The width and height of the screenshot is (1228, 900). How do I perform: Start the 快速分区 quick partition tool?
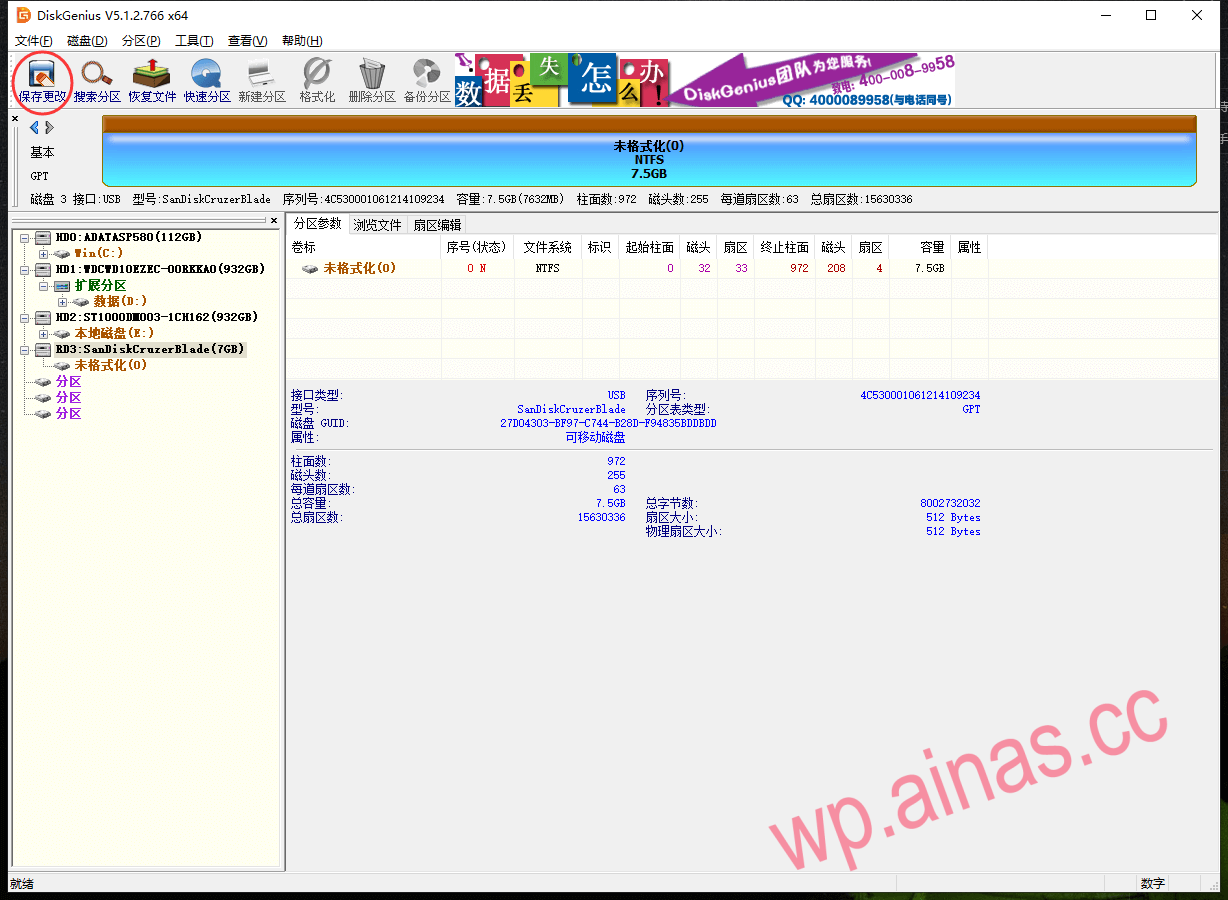[x=207, y=81]
